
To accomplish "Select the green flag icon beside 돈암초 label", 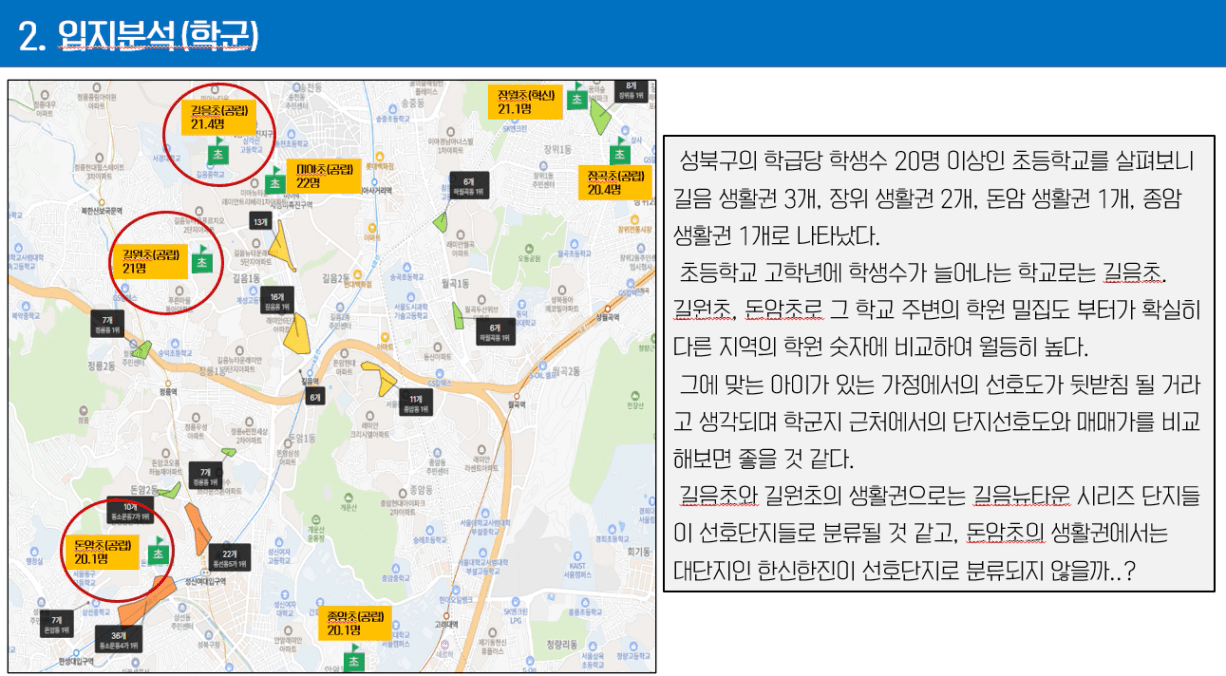I will tap(159, 551).
